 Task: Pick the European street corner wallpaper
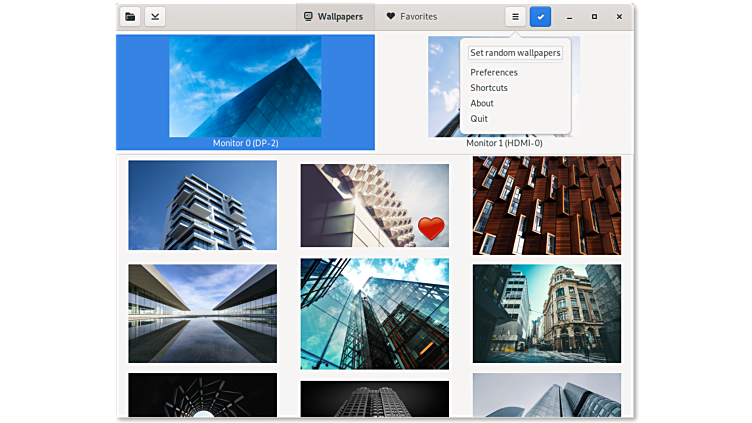[x=546, y=313]
